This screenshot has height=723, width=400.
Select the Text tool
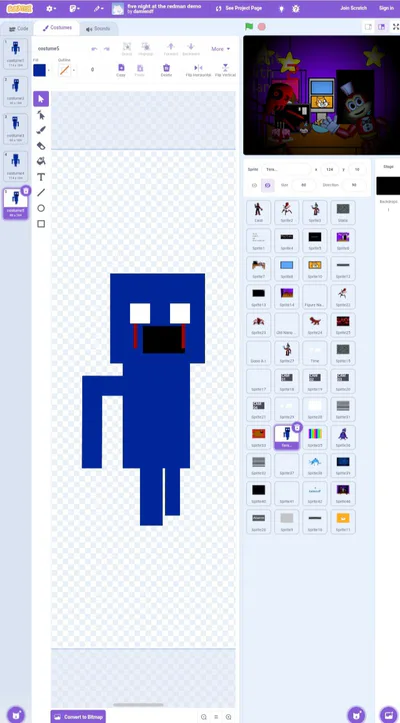[41, 177]
